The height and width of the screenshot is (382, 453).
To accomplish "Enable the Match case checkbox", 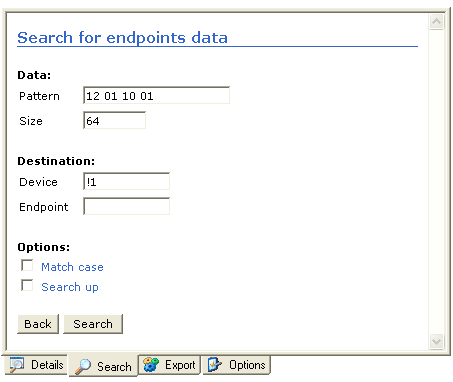I will (27, 266).
